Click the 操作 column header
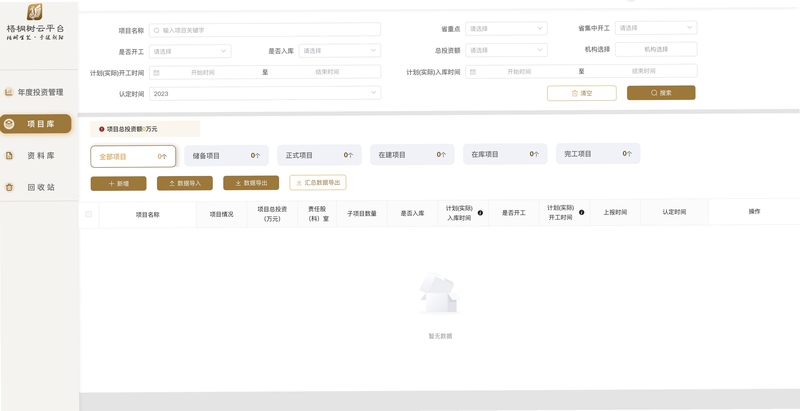 754,211
